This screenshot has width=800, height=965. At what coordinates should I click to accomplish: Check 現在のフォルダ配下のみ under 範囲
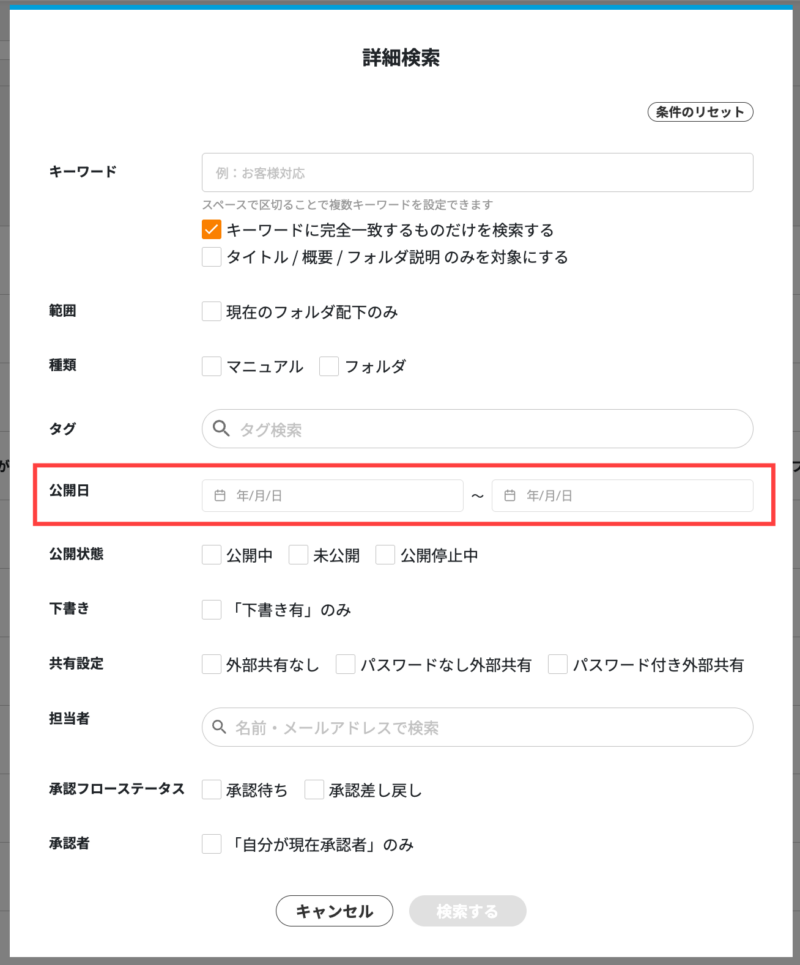pos(210,311)
